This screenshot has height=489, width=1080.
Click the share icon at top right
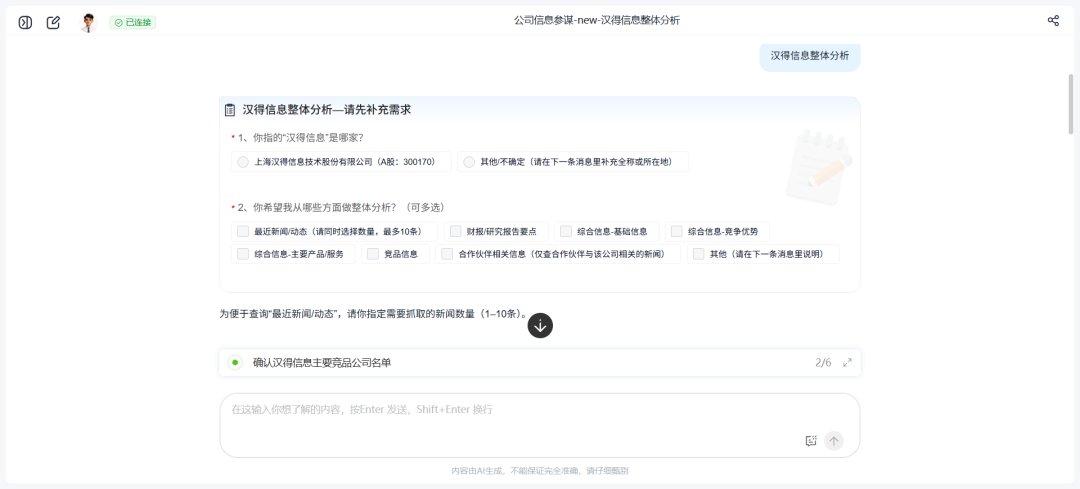click(x=1053, y=21)
